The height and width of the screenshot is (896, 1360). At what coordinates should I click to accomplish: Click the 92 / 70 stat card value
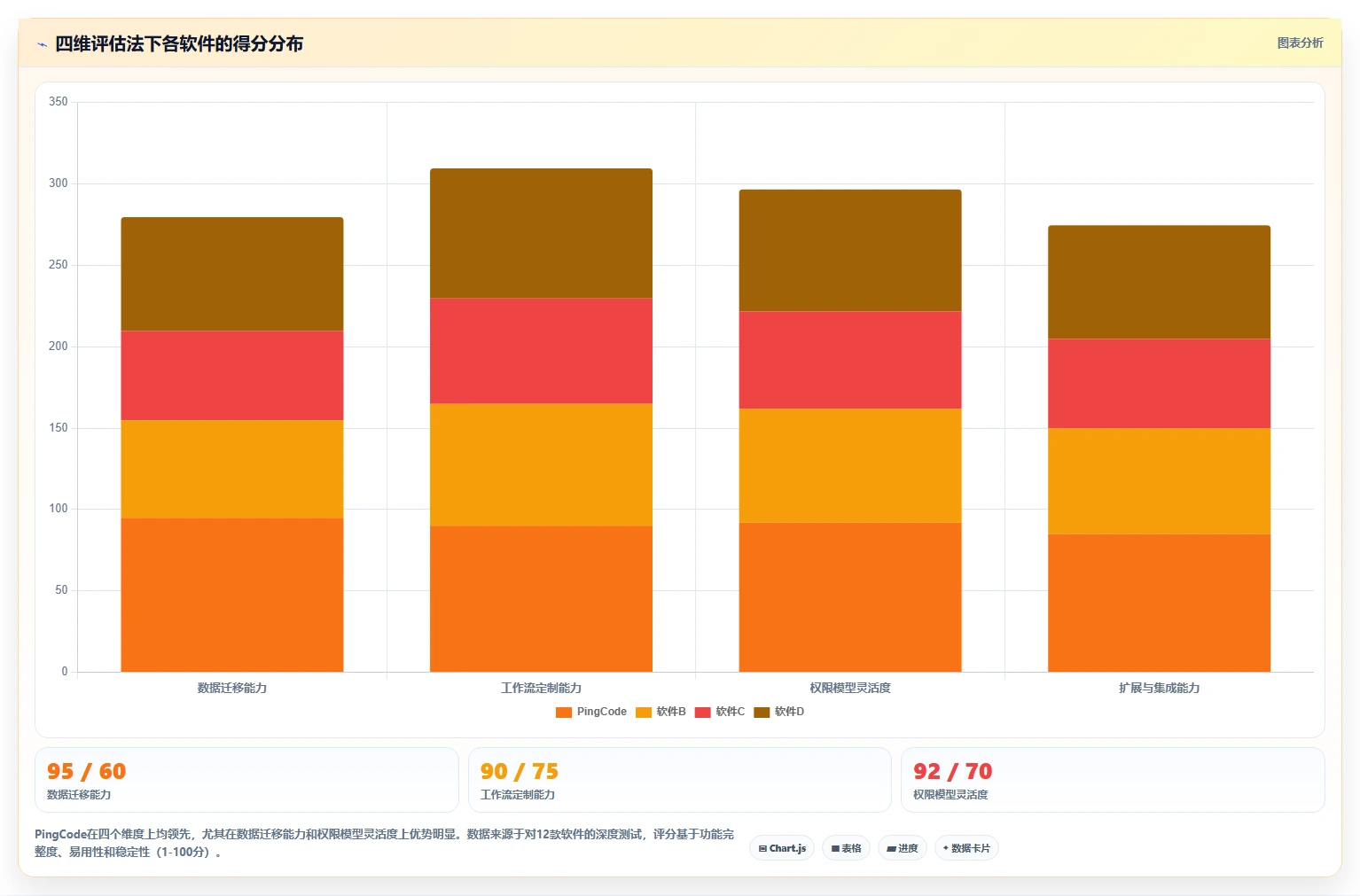953,771
